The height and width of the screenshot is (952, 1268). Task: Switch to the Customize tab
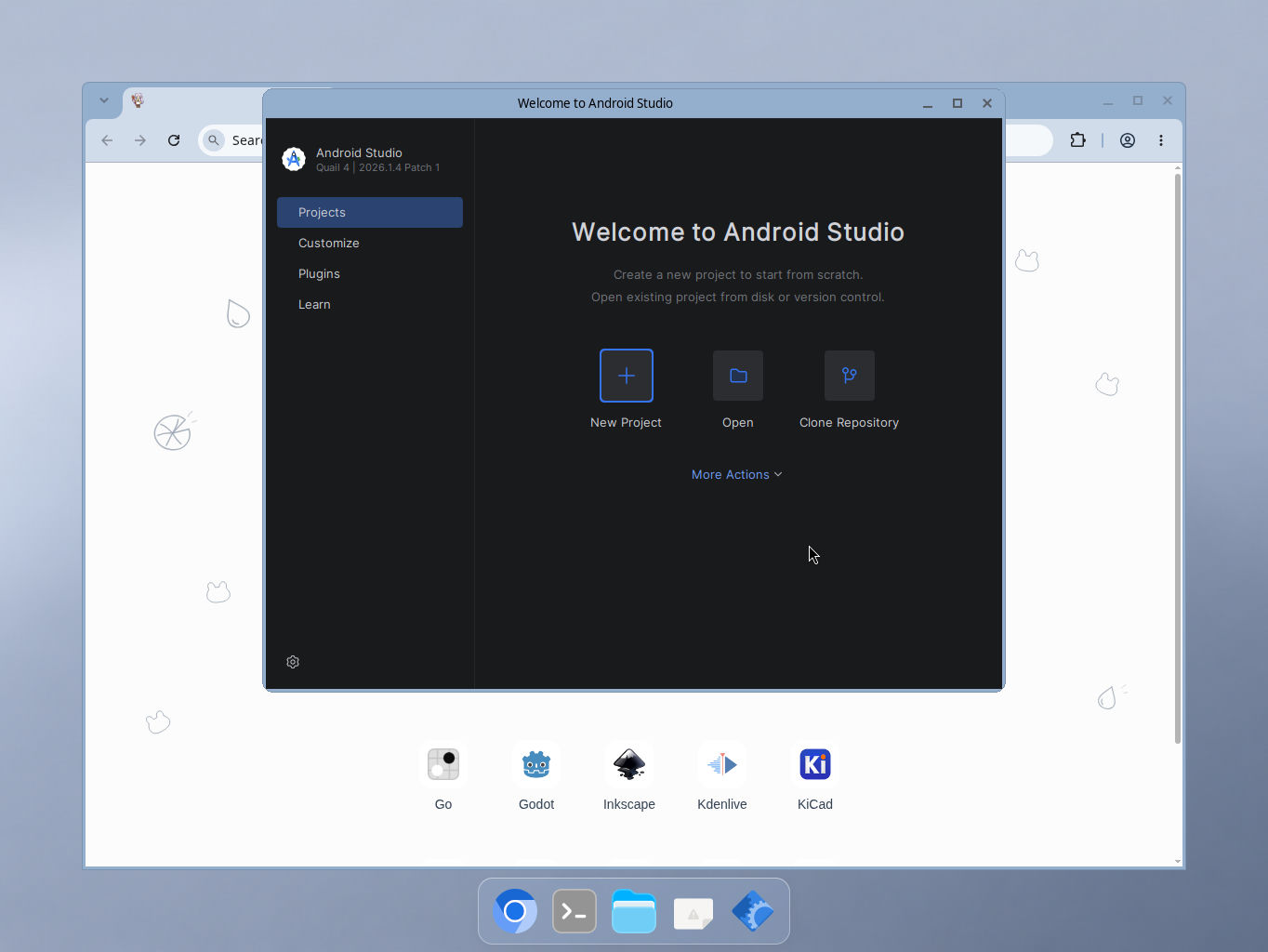click(370, 243)
